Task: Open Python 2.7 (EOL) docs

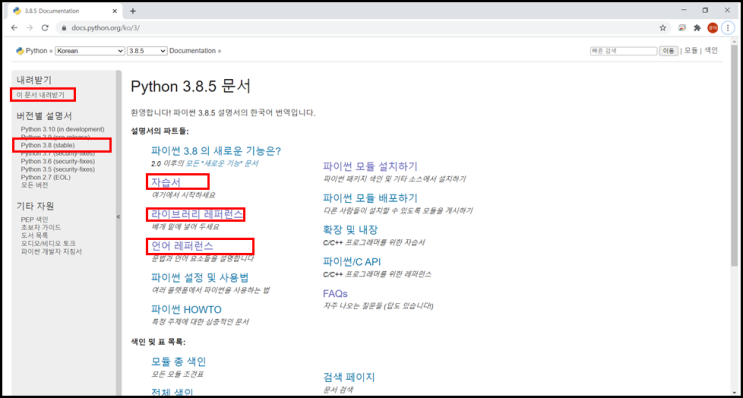Action: click(x=45, y=177)
